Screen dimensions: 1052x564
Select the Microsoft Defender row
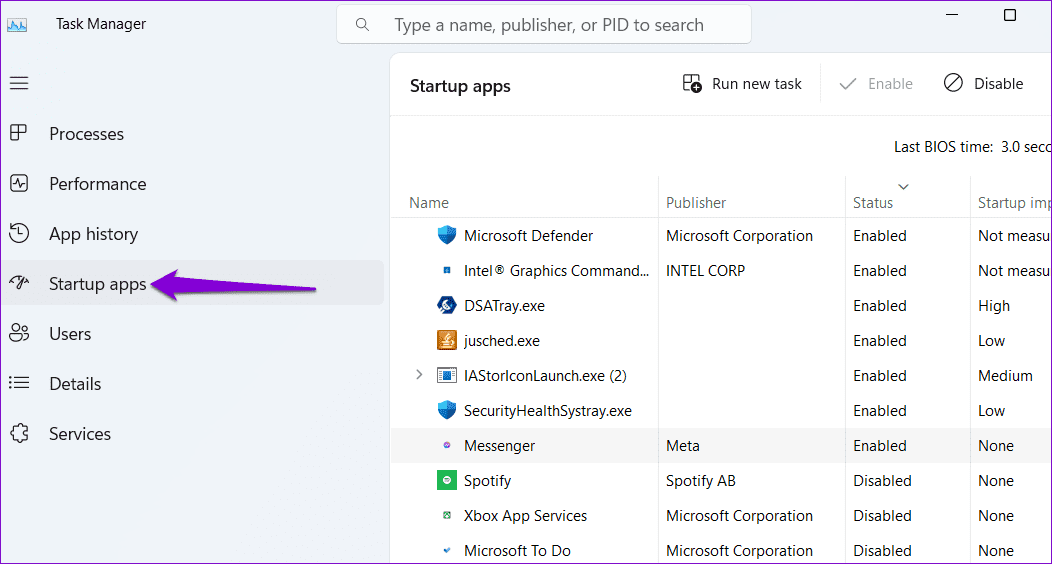(x=721, y=235)
